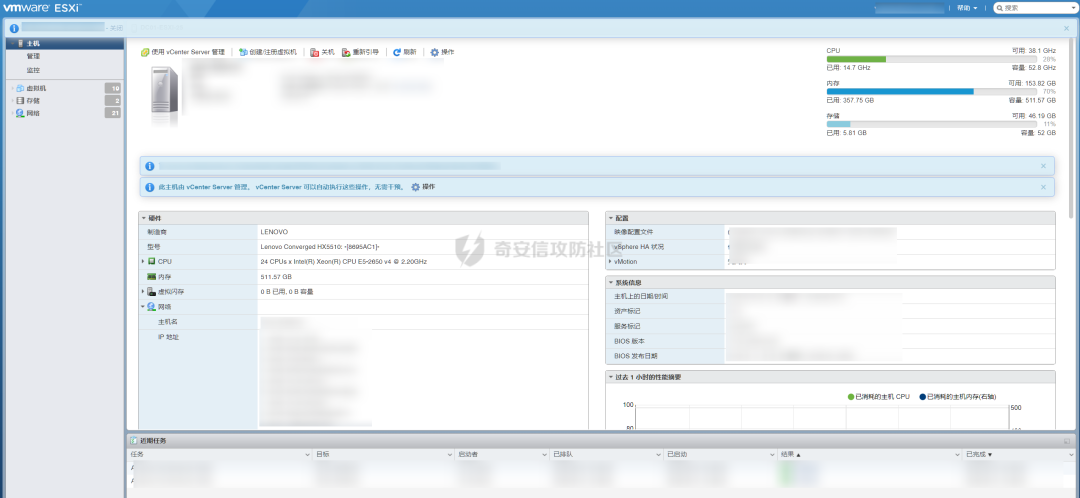Click the info icon on vCenter managed banner
Image resolution: width=1080 pixels, height=498 pixels.
(149, 187)
